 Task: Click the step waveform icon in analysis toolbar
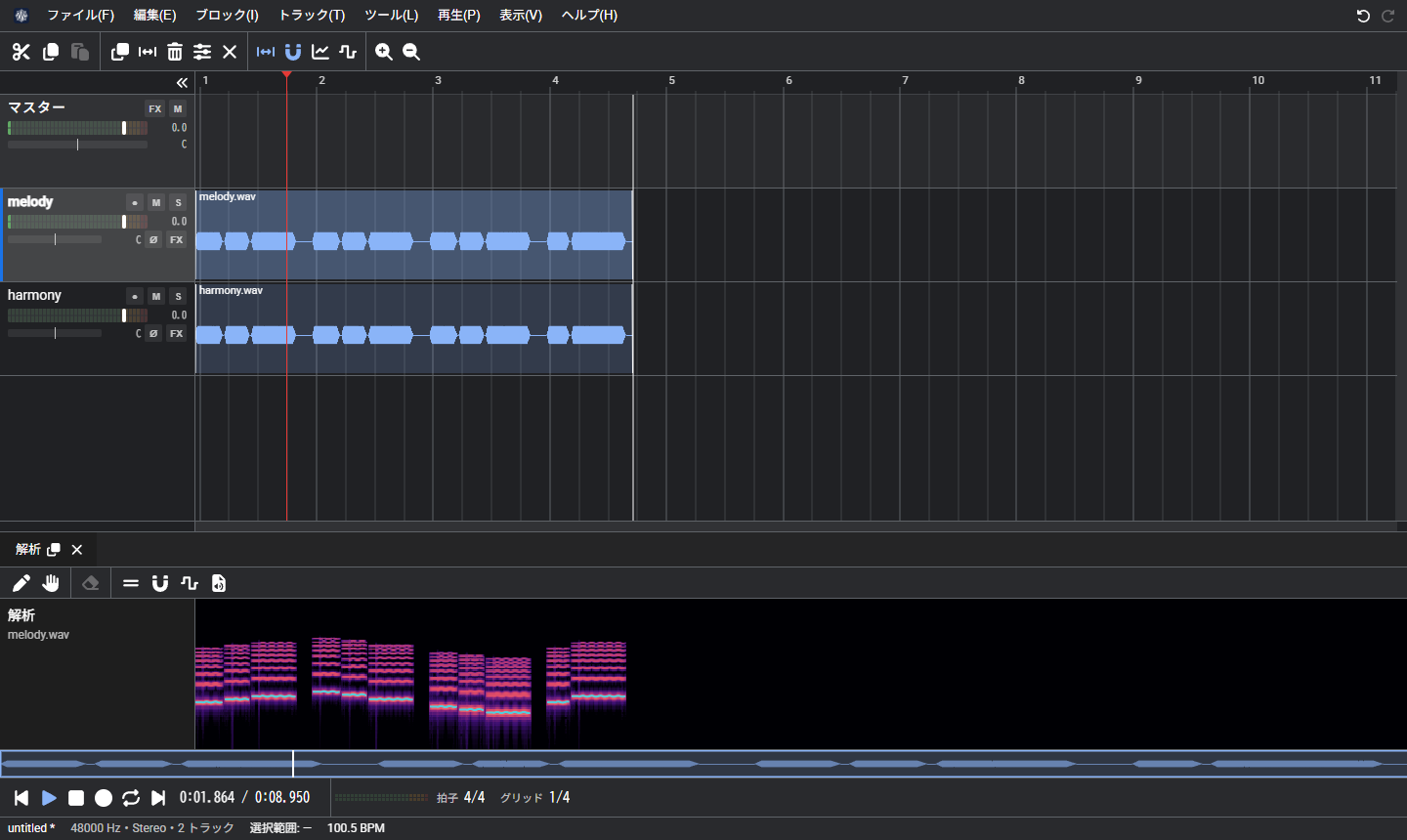190,583
